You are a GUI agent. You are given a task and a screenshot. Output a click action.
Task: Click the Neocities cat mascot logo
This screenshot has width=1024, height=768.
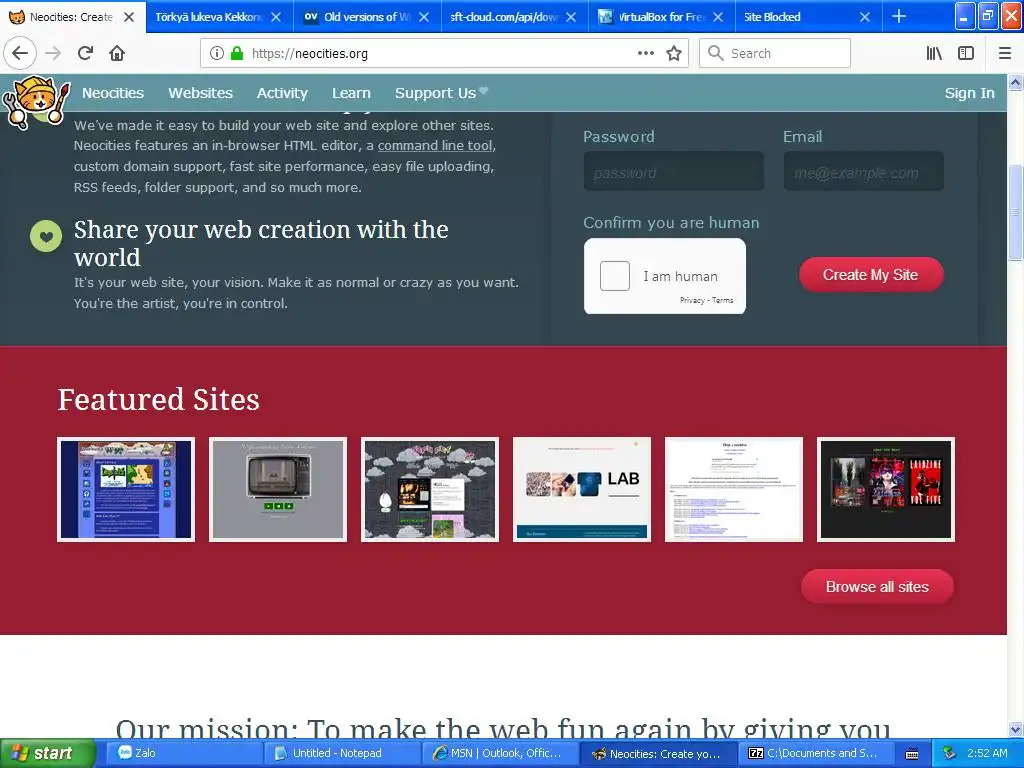pyautogui.click(x=36, y=101)
